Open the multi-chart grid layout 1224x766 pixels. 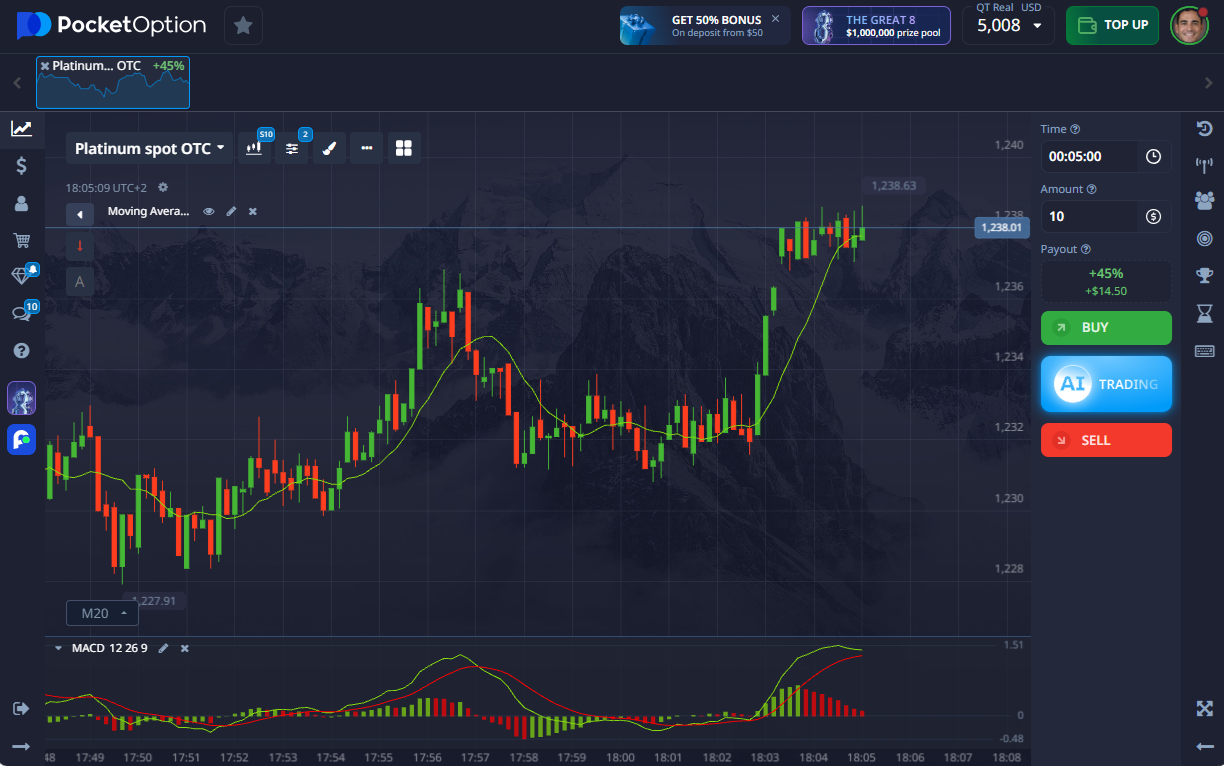pyautogui.click(x=404, y=148)
